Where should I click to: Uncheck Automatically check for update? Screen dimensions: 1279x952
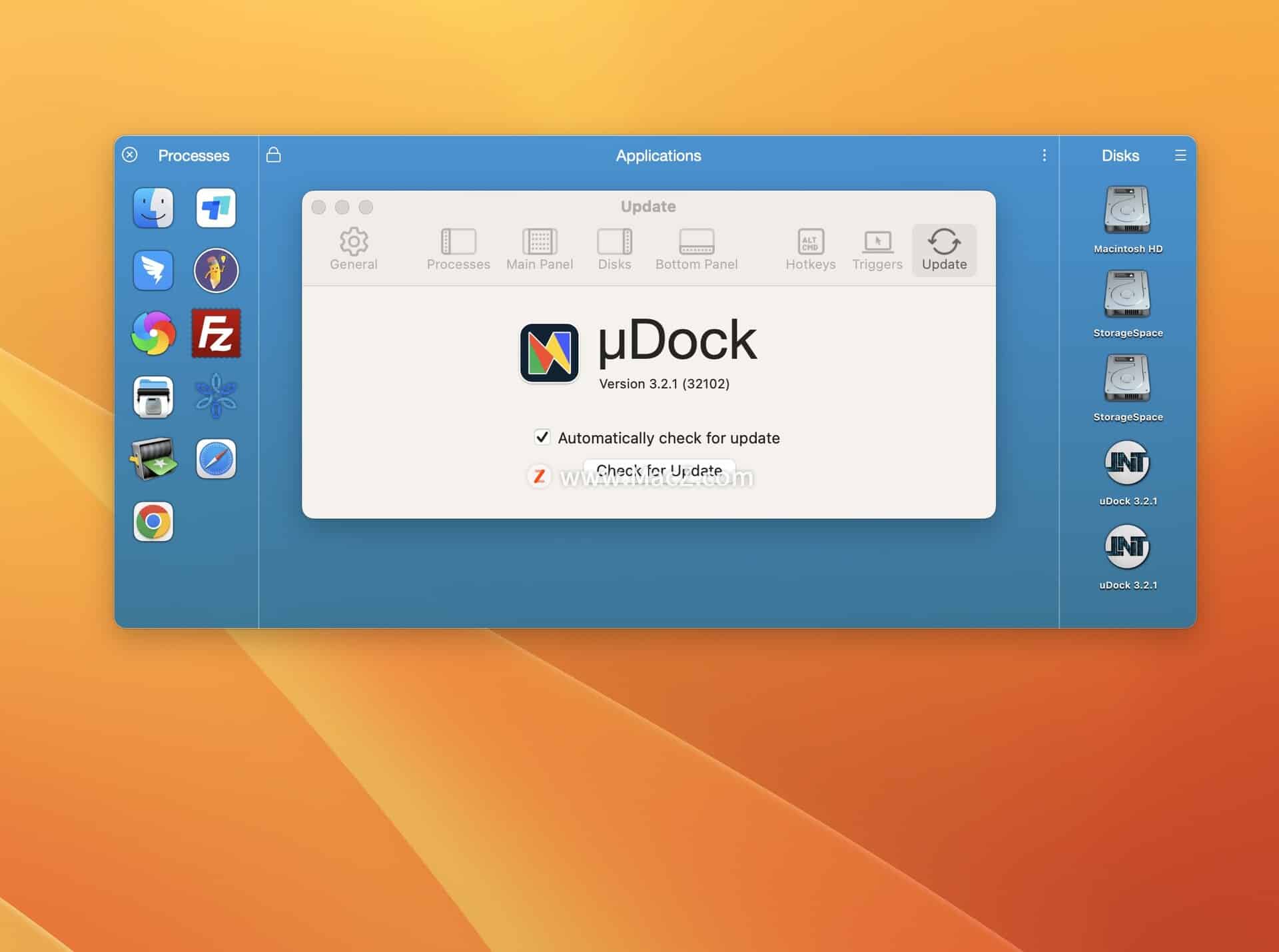541,437
